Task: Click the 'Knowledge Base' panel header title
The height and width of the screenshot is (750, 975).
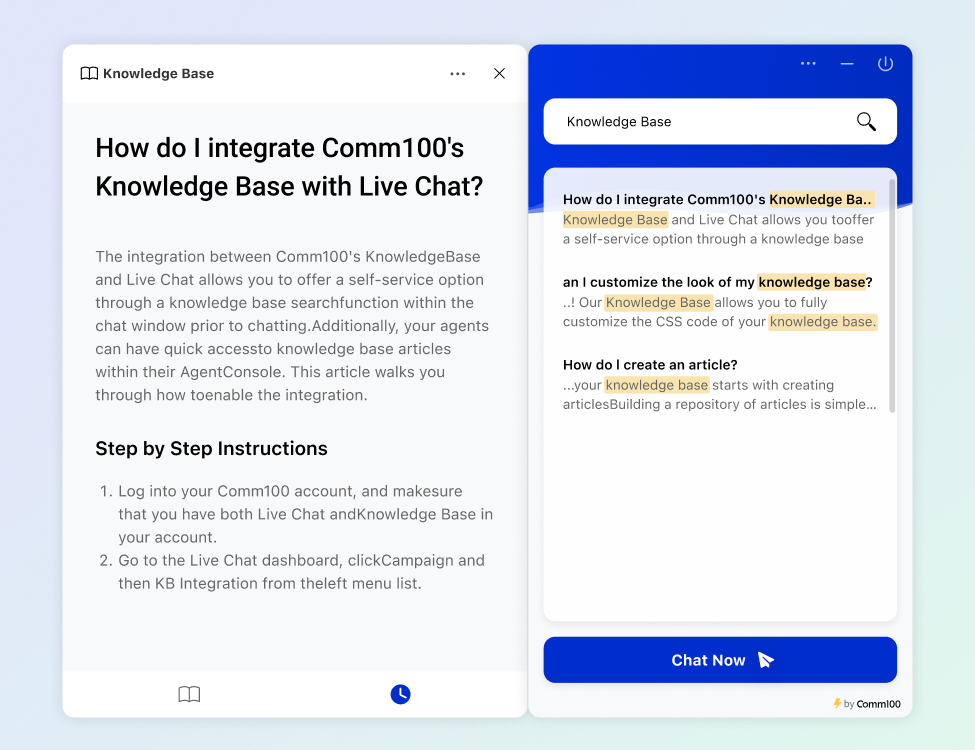Action: (x=159, y=73)
